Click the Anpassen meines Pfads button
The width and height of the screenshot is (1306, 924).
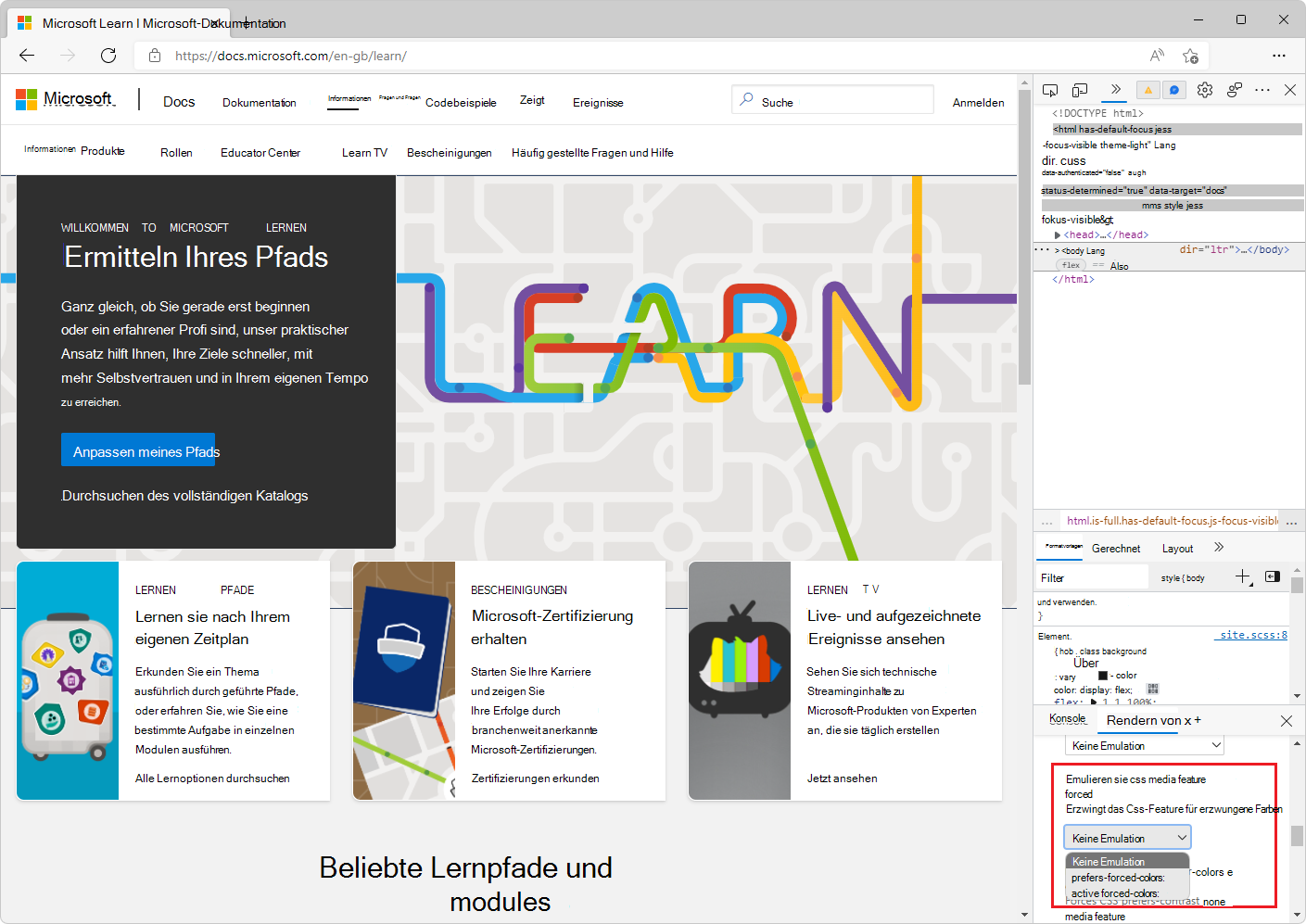pyautogui.click(x=137, y=450)
